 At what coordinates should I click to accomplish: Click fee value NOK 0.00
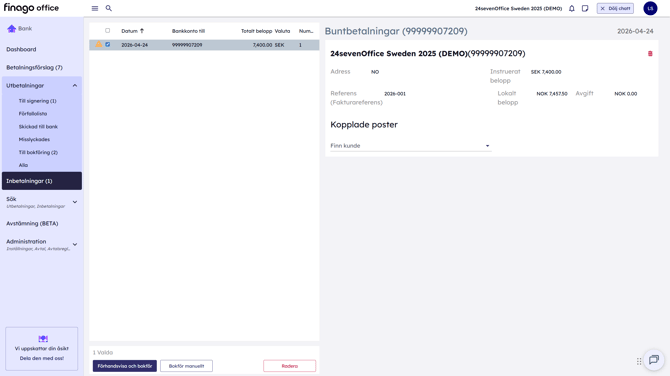click(626, 94)
